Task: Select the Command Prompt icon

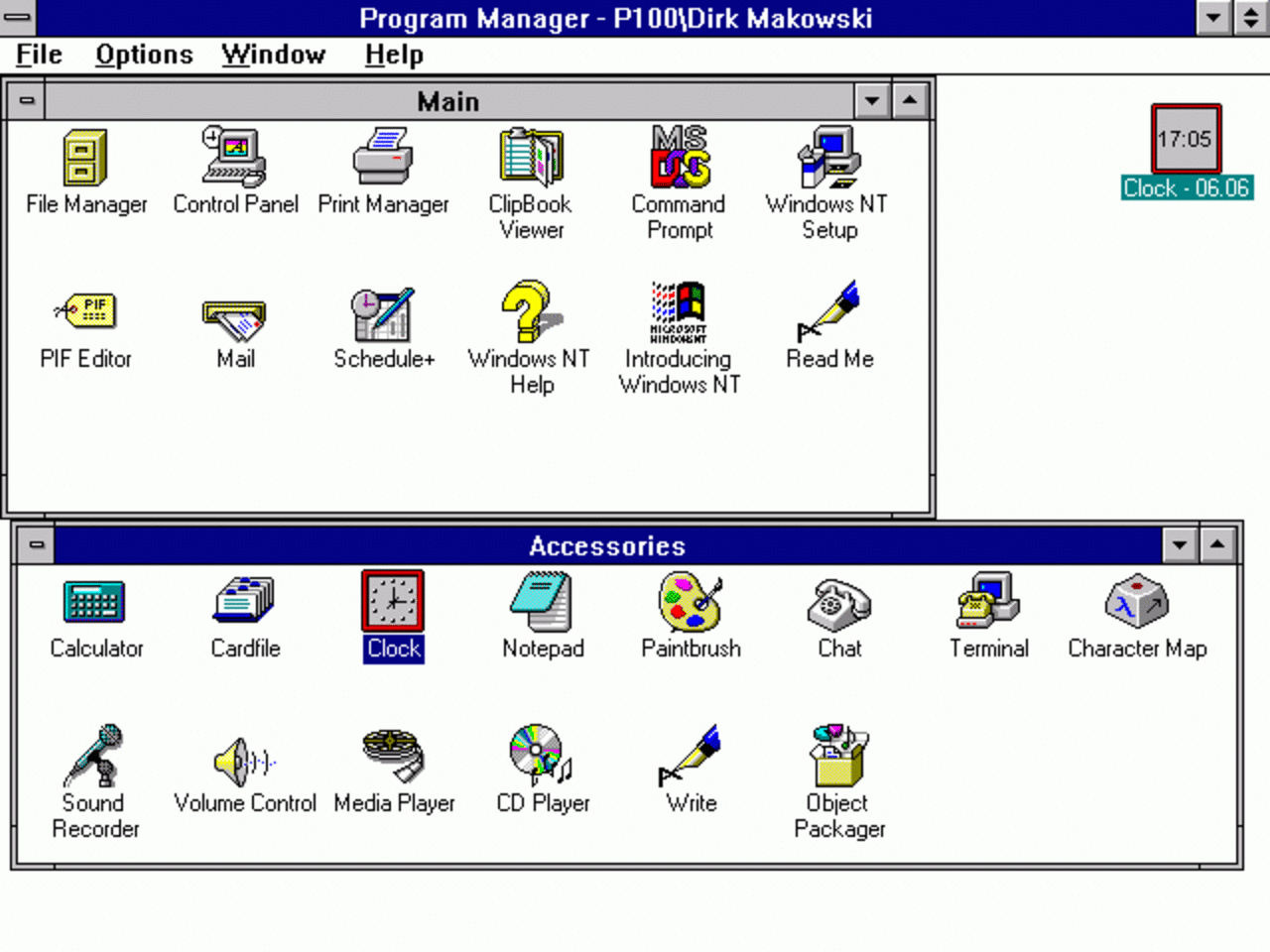Action: (x=680, y=157)
